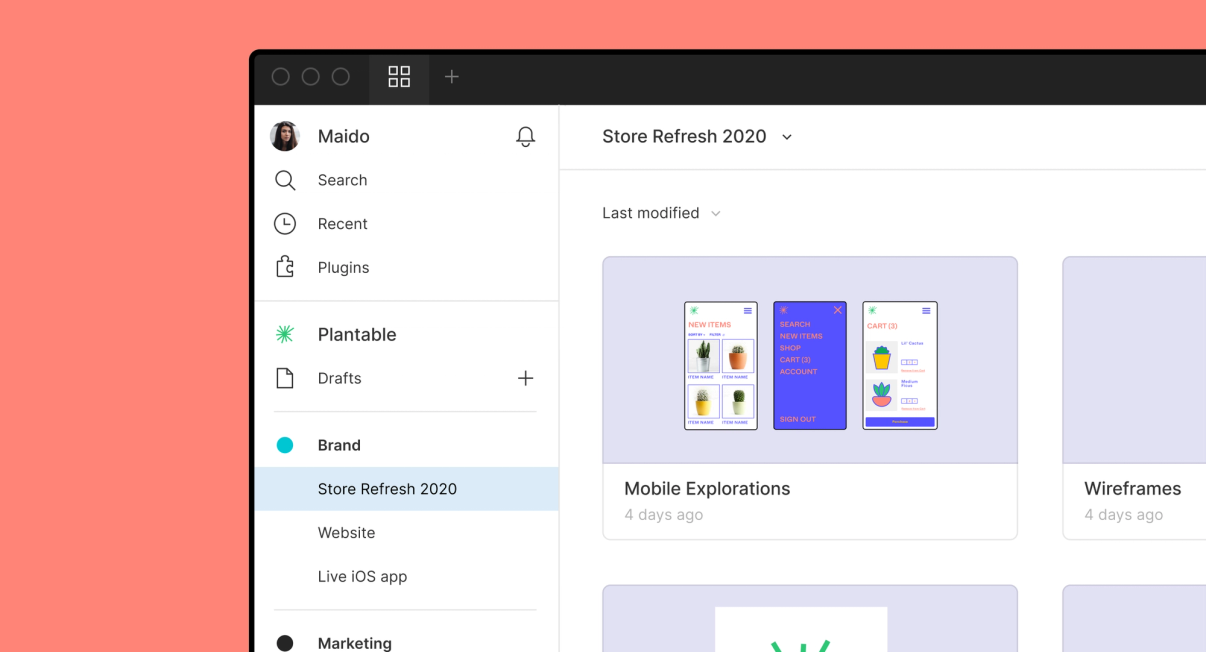Viewport: 1206px width, 652px height.
Task: Open notifications bell
Action: click(x=525, y=137)
